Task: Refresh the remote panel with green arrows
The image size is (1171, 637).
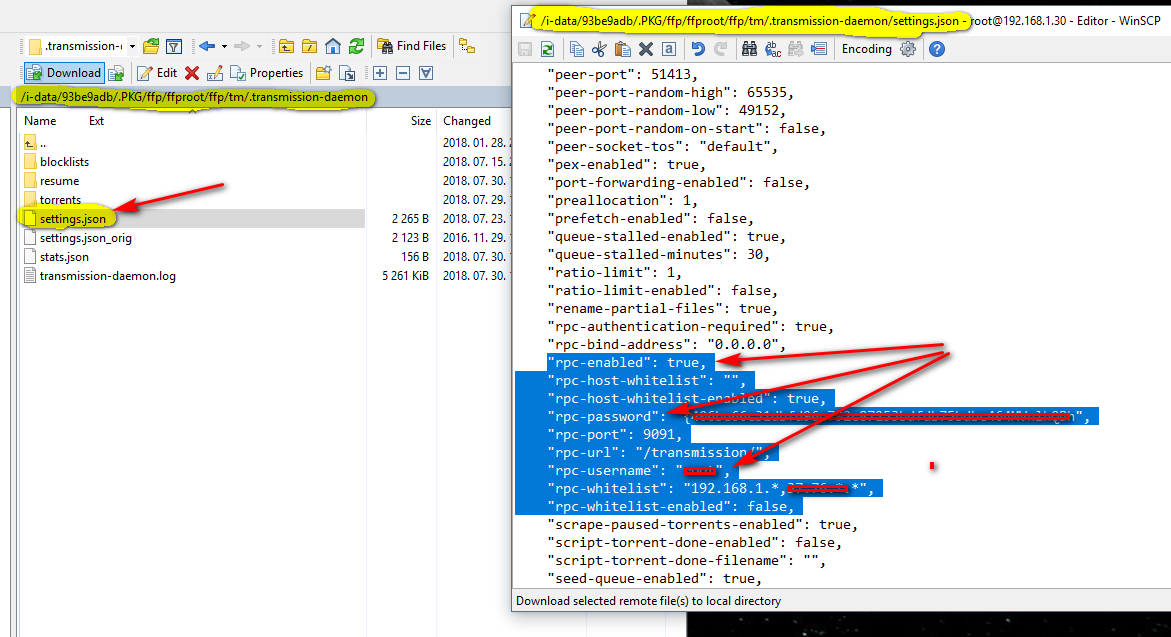Action: click(x=356, y=46)
